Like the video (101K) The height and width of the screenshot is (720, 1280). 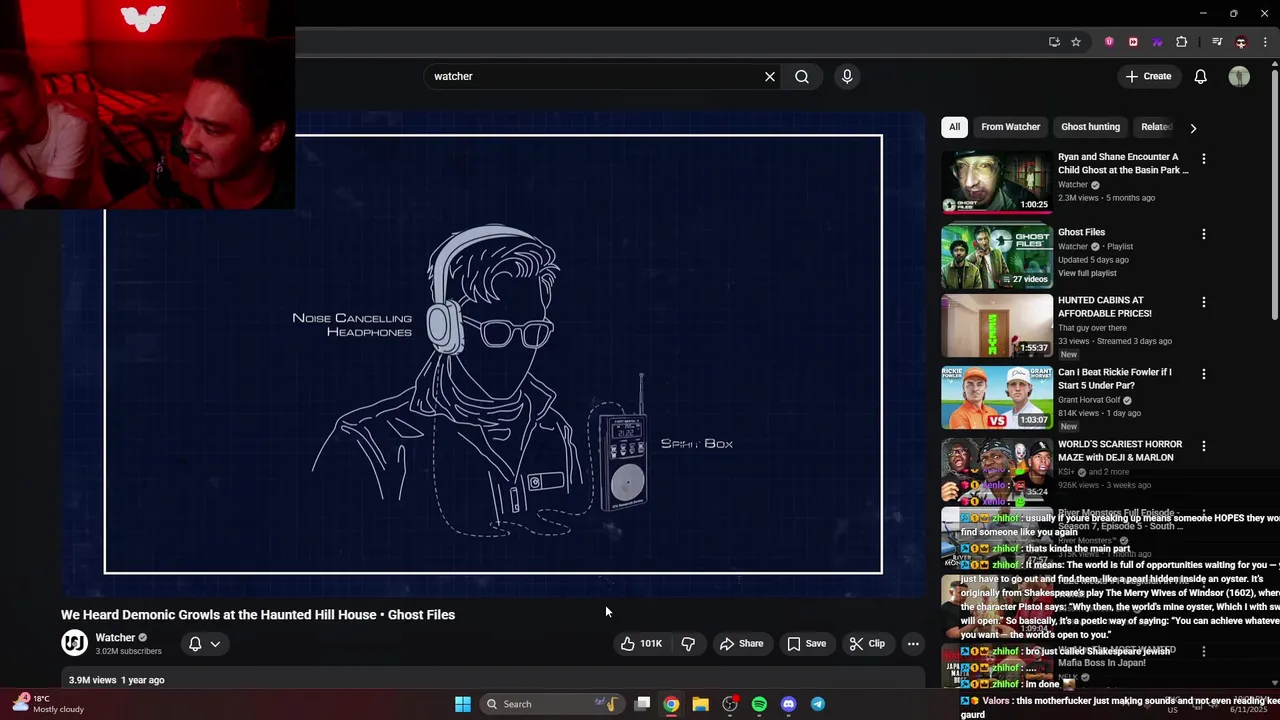(x=643, y=644)
